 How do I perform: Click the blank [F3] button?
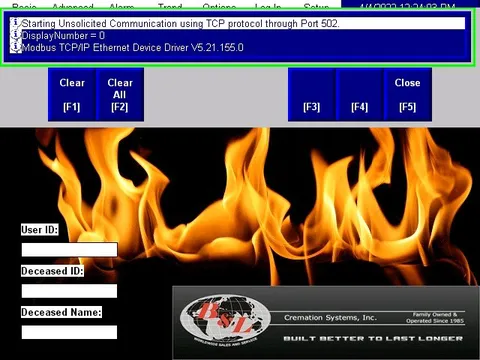pos(312,94)
